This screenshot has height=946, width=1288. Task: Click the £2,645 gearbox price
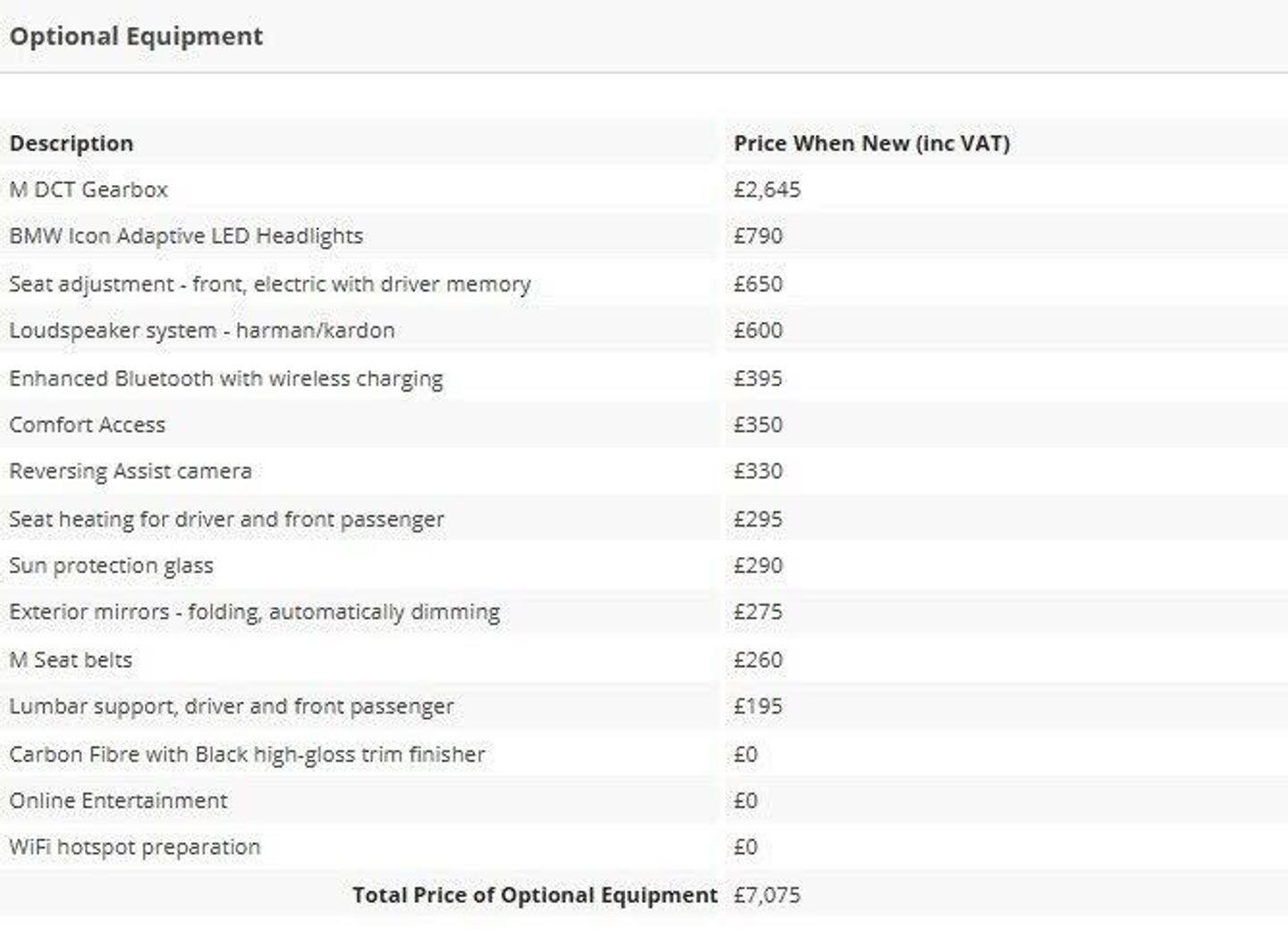point(767,190)
